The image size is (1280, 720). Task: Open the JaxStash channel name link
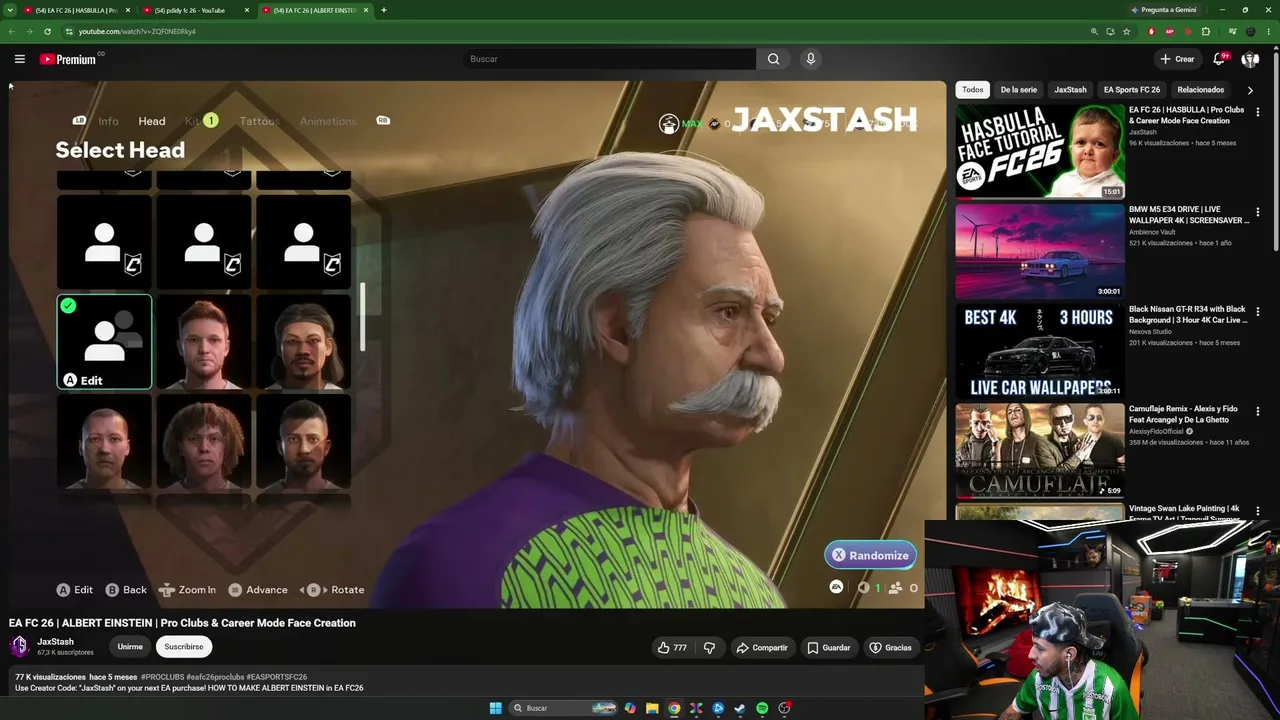(56, 642)
